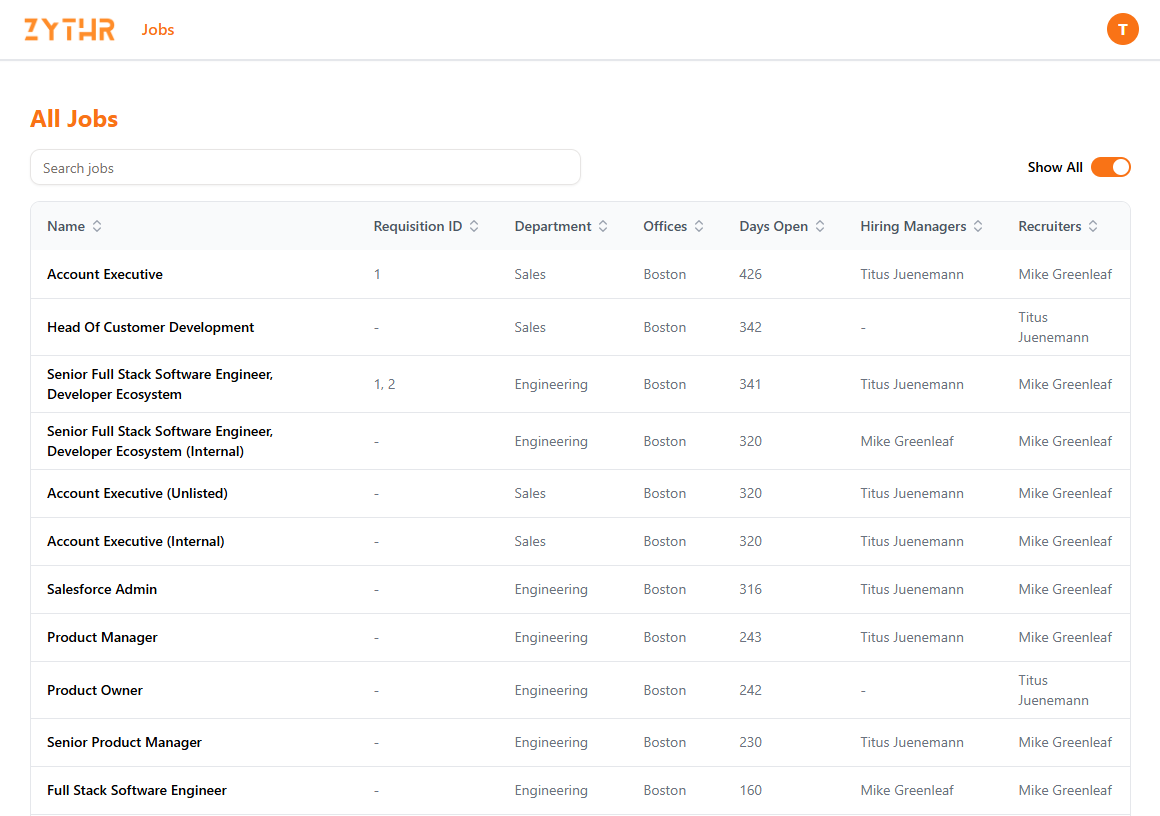Open the user avatar menu

pos(1122,30)
